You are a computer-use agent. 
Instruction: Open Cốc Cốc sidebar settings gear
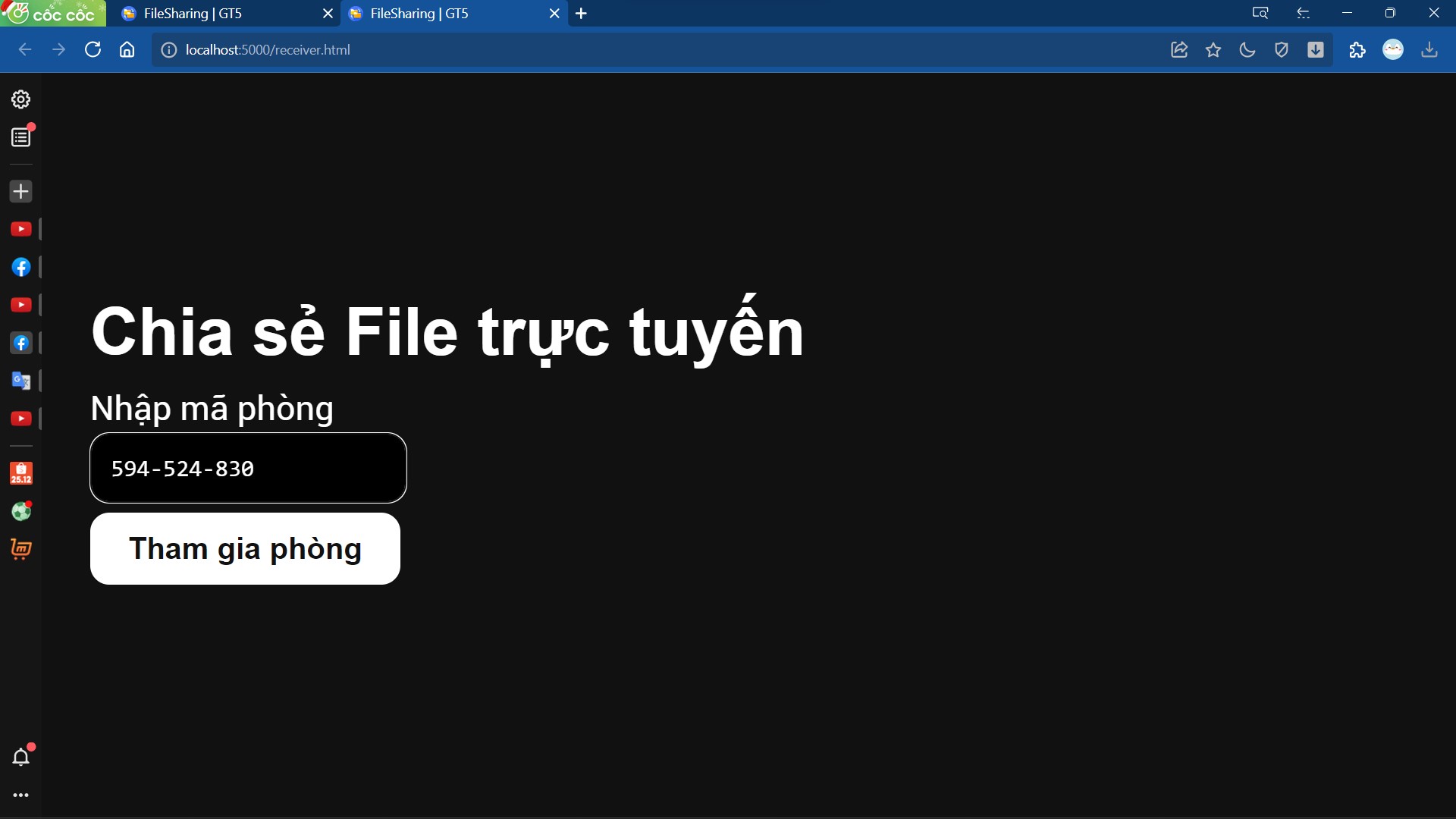pos(20,99)
